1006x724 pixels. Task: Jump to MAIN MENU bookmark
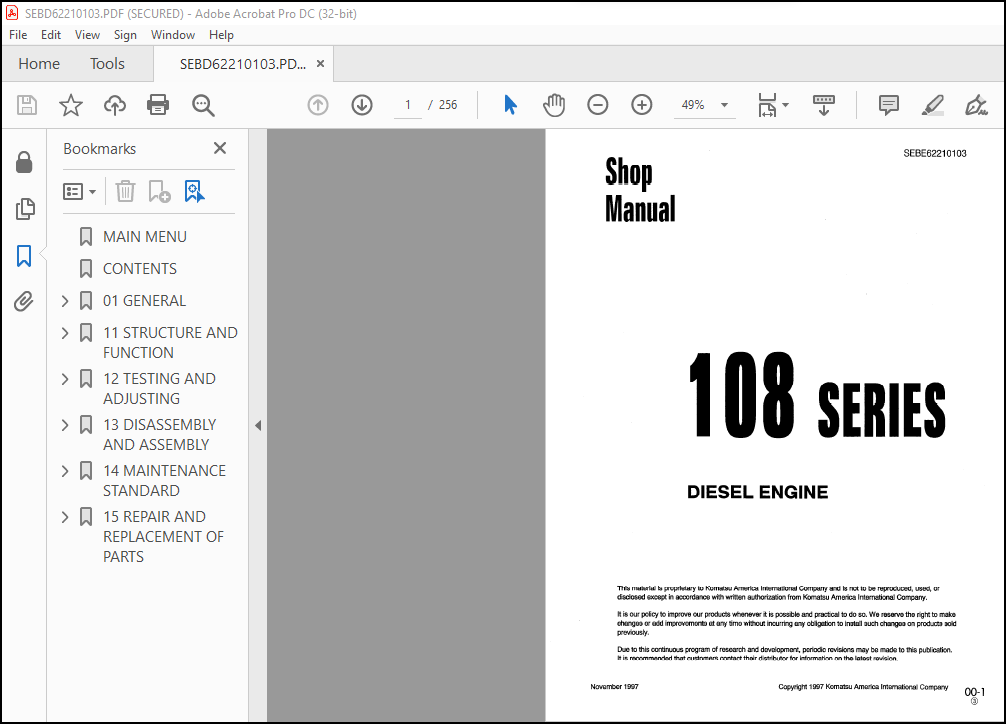[x=145, y=237]
